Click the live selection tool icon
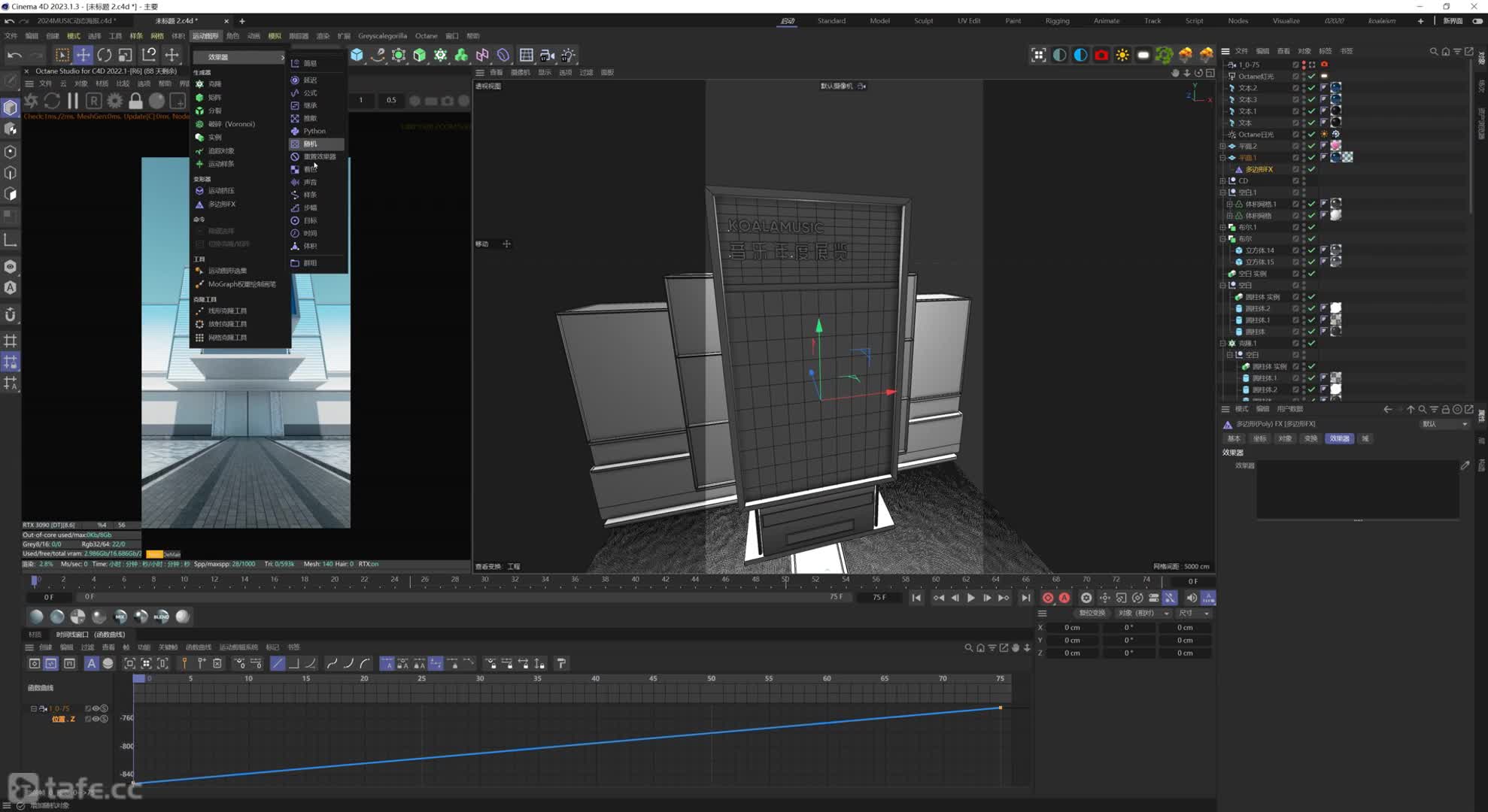Screen dimensions: 1488x812 tap(62, 55)
